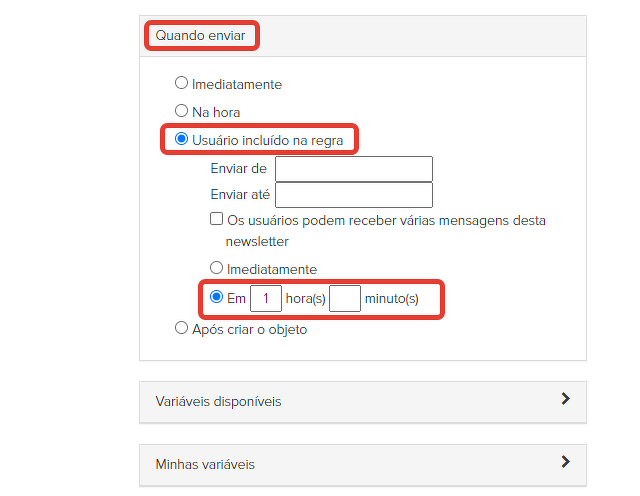Click the Enviar de input field
640x496 pixels.
[354, 169]
